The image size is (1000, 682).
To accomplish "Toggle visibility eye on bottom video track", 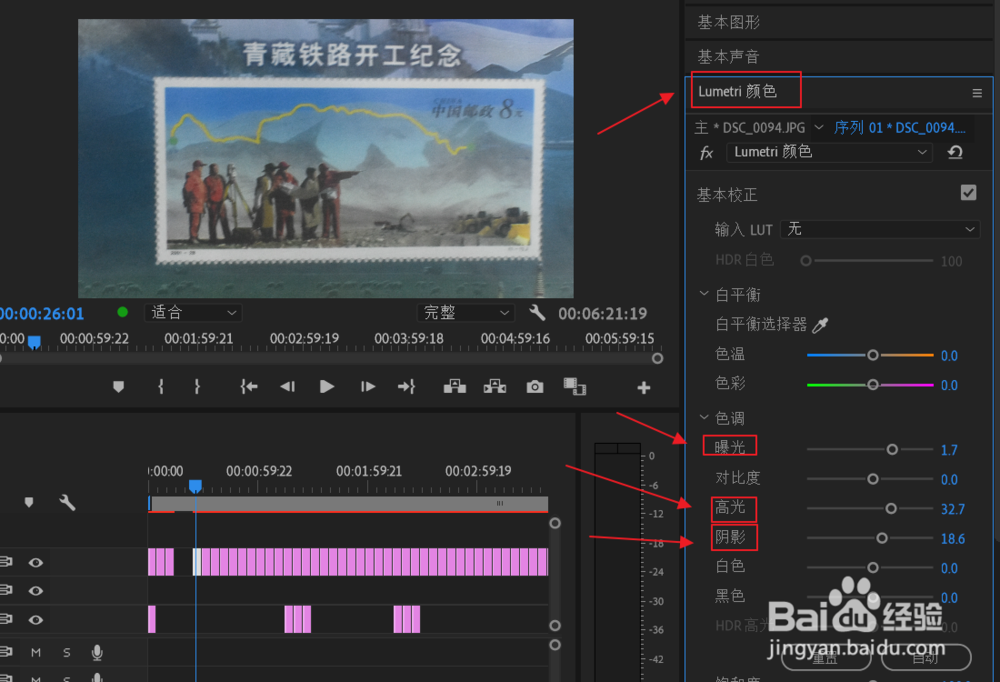I will click(36, 619).
